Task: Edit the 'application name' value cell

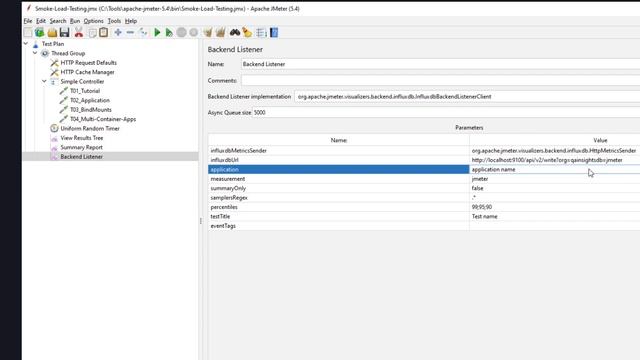Action: pos(555,169)
